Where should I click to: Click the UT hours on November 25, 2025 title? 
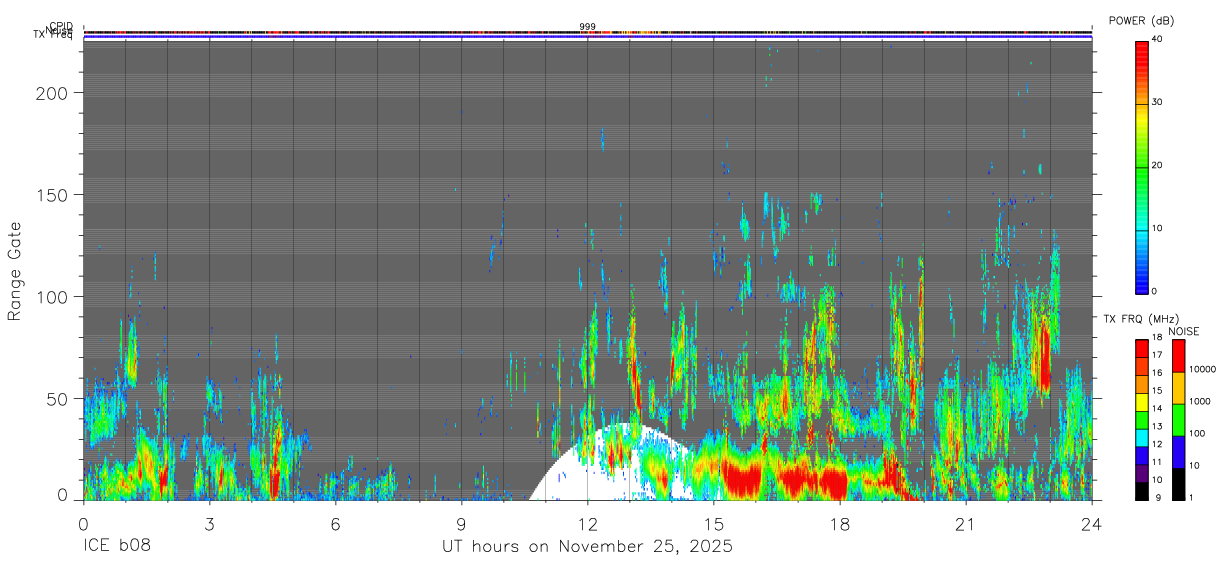(587, 546)
